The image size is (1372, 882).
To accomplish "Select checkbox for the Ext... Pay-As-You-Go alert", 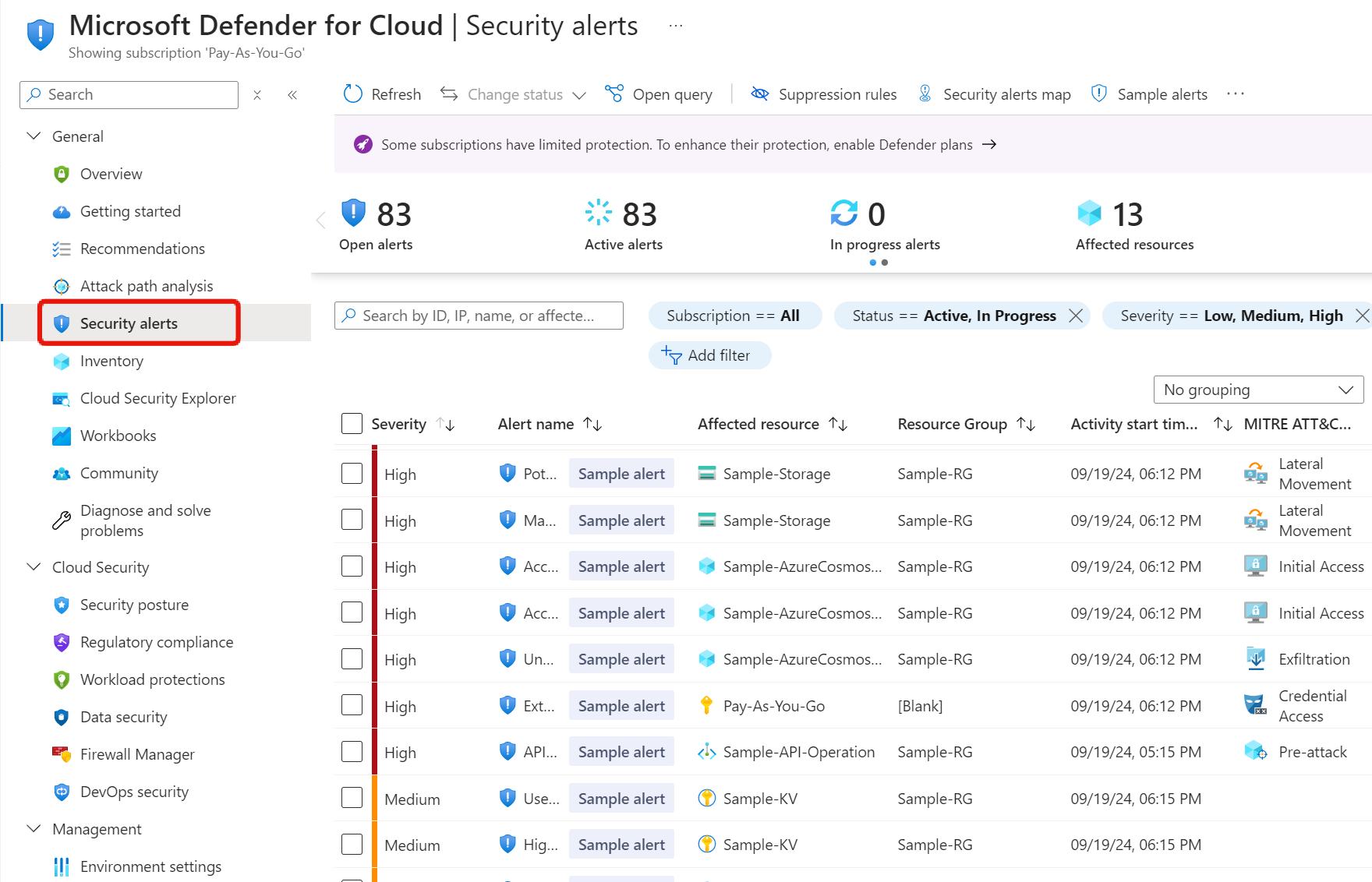I will [x=352, y=705].
